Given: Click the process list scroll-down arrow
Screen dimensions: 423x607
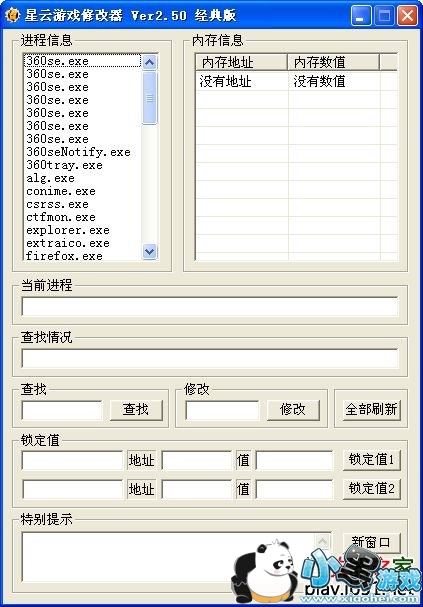Looking at the screenshot, I should [150, 252].
